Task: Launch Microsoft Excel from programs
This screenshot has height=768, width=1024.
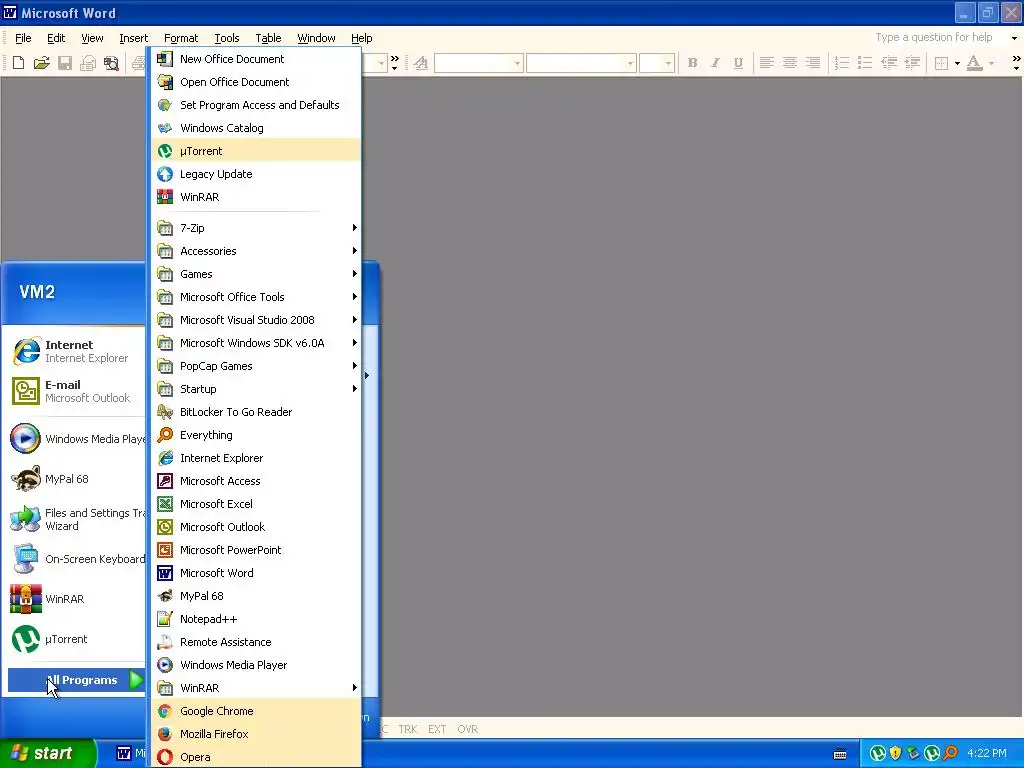Action: pos(256,504)
